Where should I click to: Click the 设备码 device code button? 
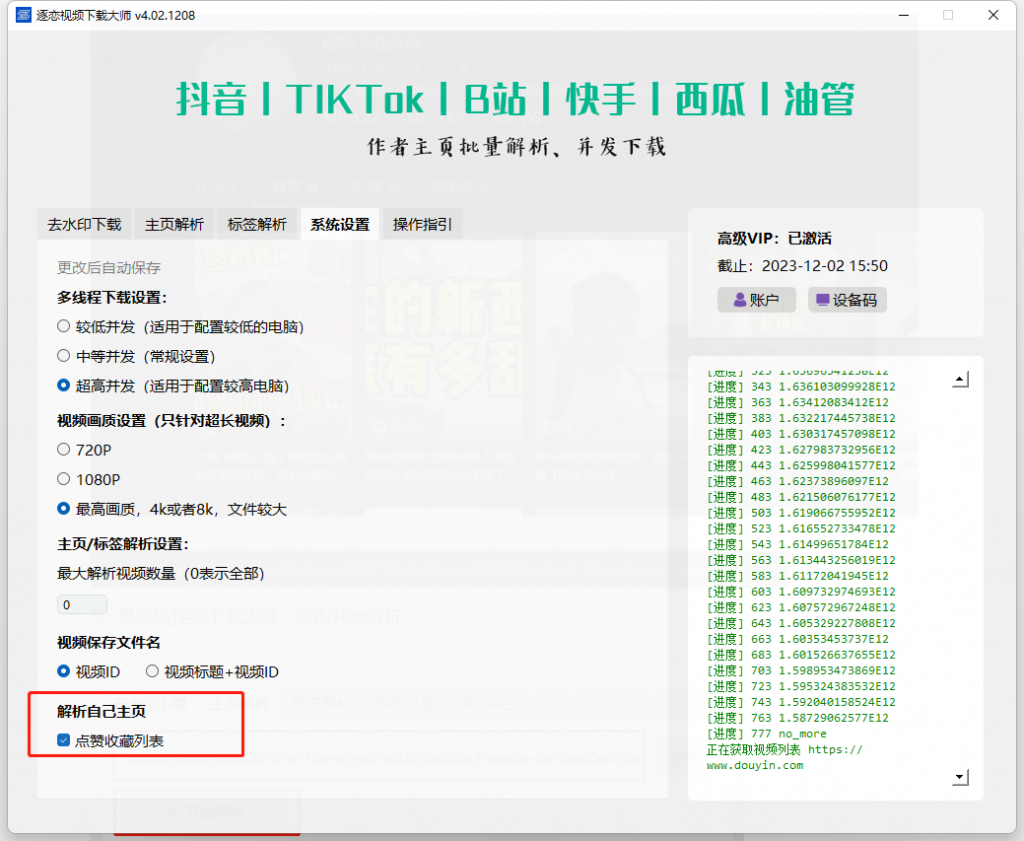tap(847, 300)
